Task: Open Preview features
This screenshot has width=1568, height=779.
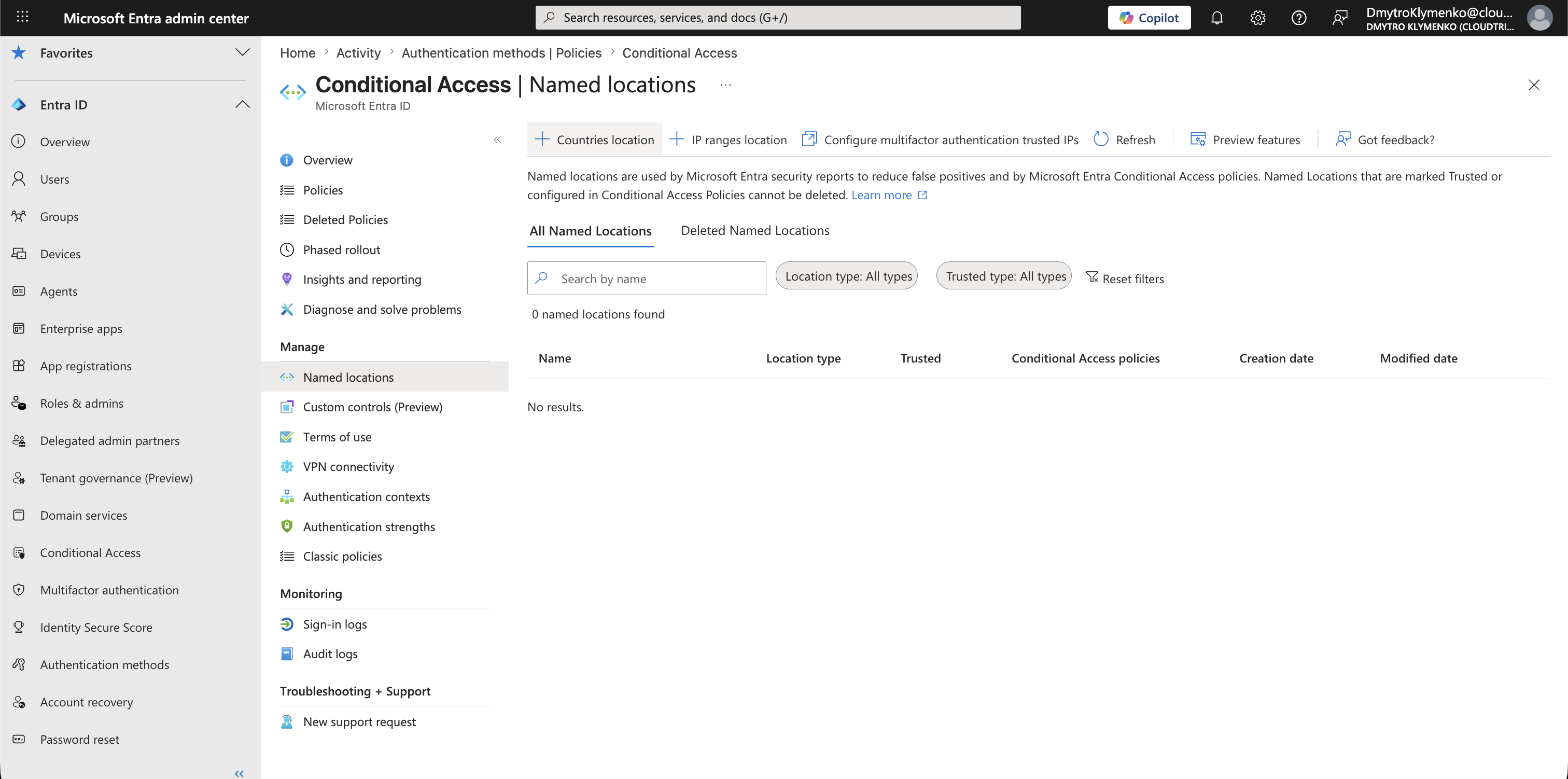Action: click(x=1245, y=140)
